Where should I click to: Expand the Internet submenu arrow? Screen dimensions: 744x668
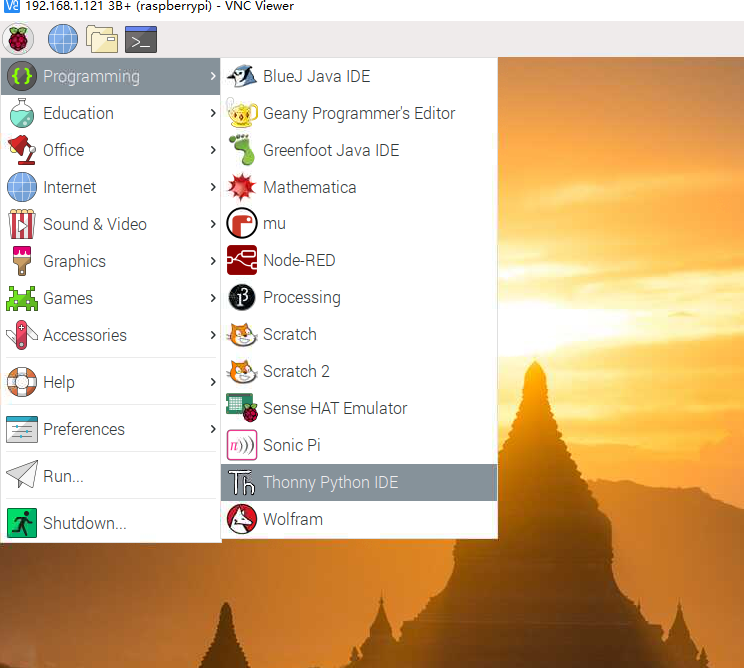coord(213,187)
